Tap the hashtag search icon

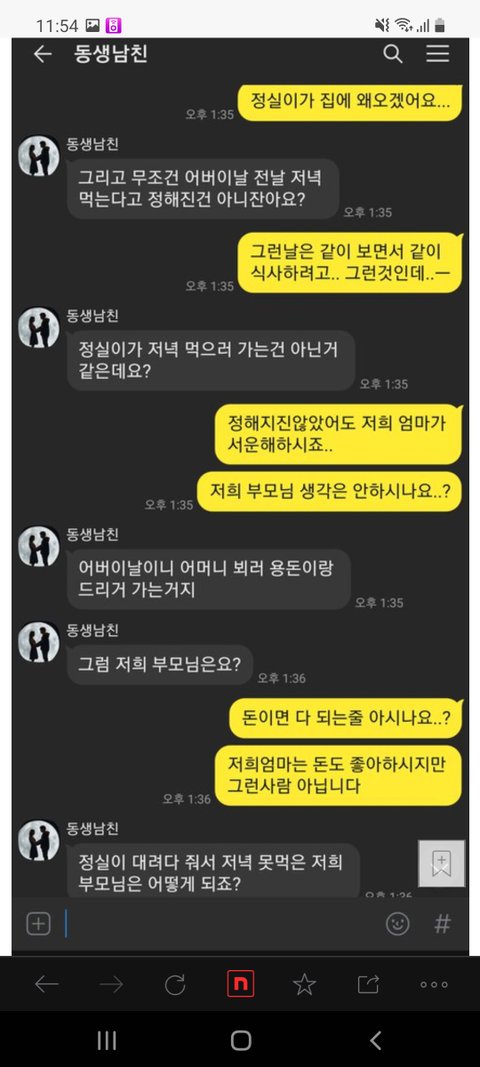443,923
